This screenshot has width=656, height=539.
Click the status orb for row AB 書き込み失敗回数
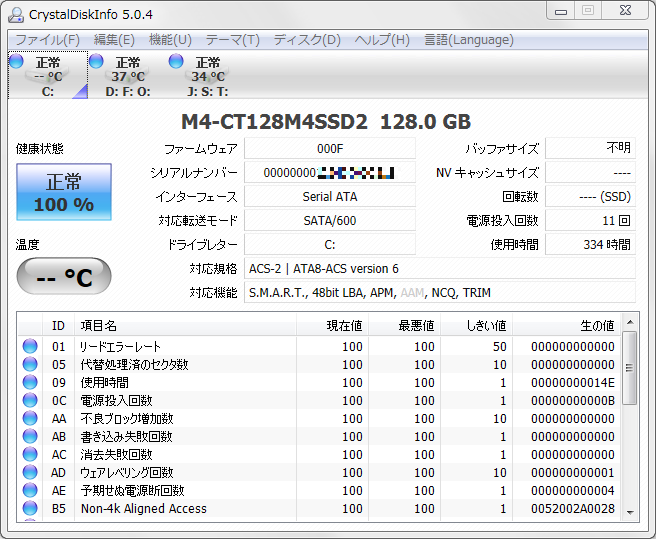pos(30,436)
